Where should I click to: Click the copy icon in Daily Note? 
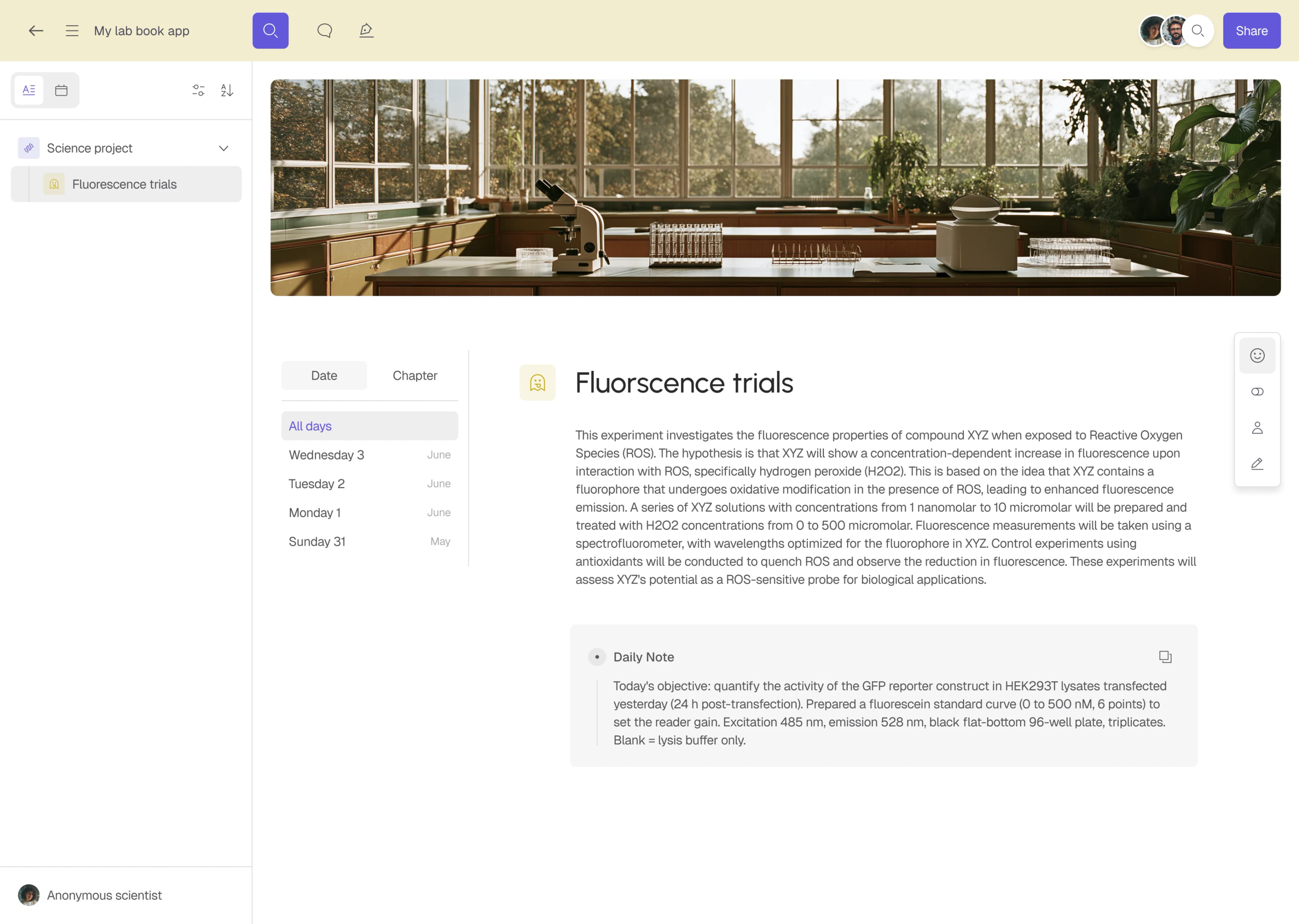1165,657
